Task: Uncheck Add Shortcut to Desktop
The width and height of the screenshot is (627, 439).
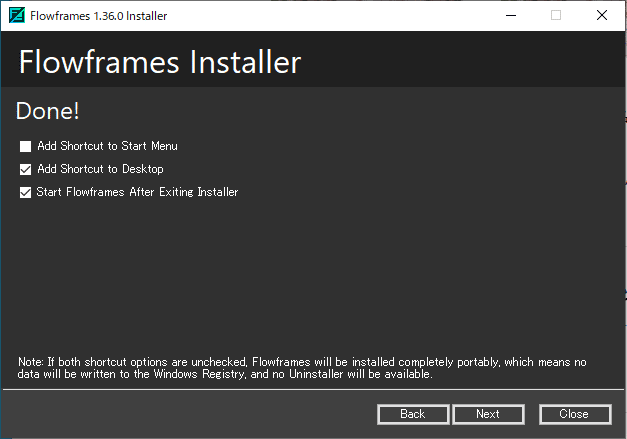Action: (26, 170)
